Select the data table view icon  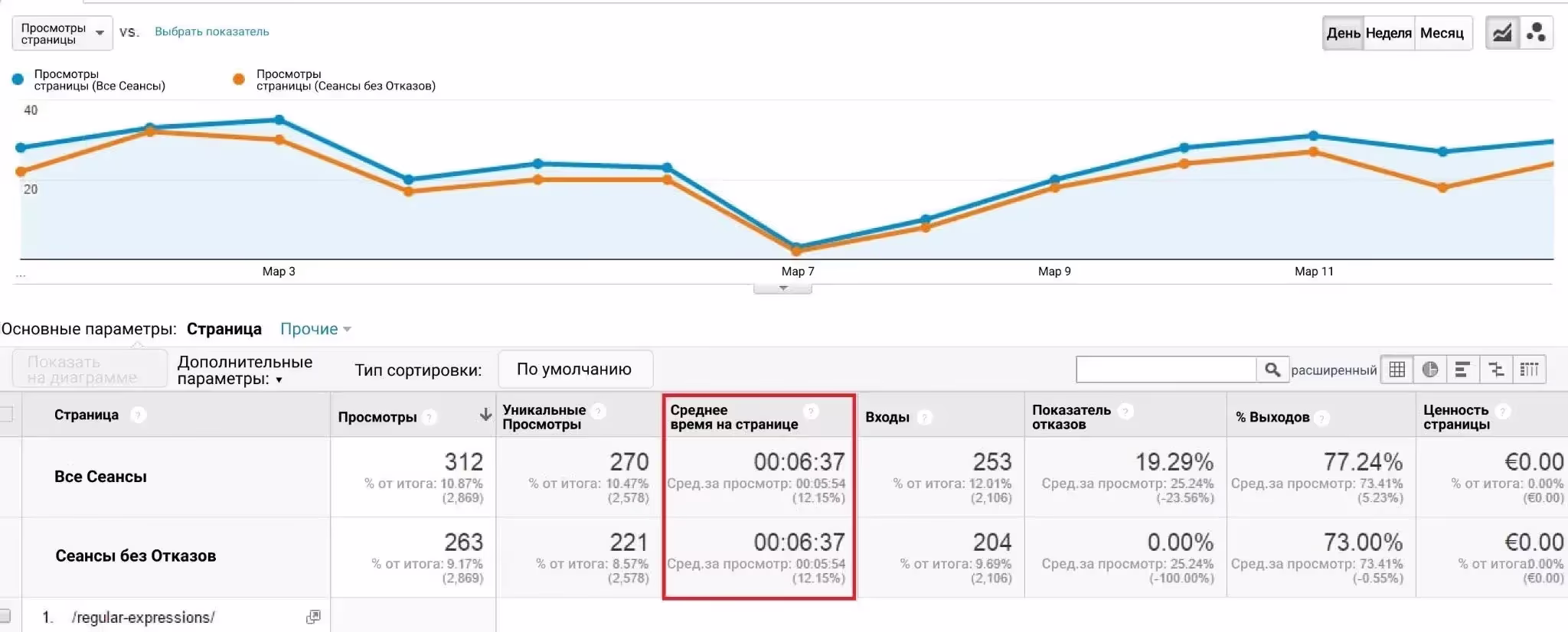coord(1397,370)
